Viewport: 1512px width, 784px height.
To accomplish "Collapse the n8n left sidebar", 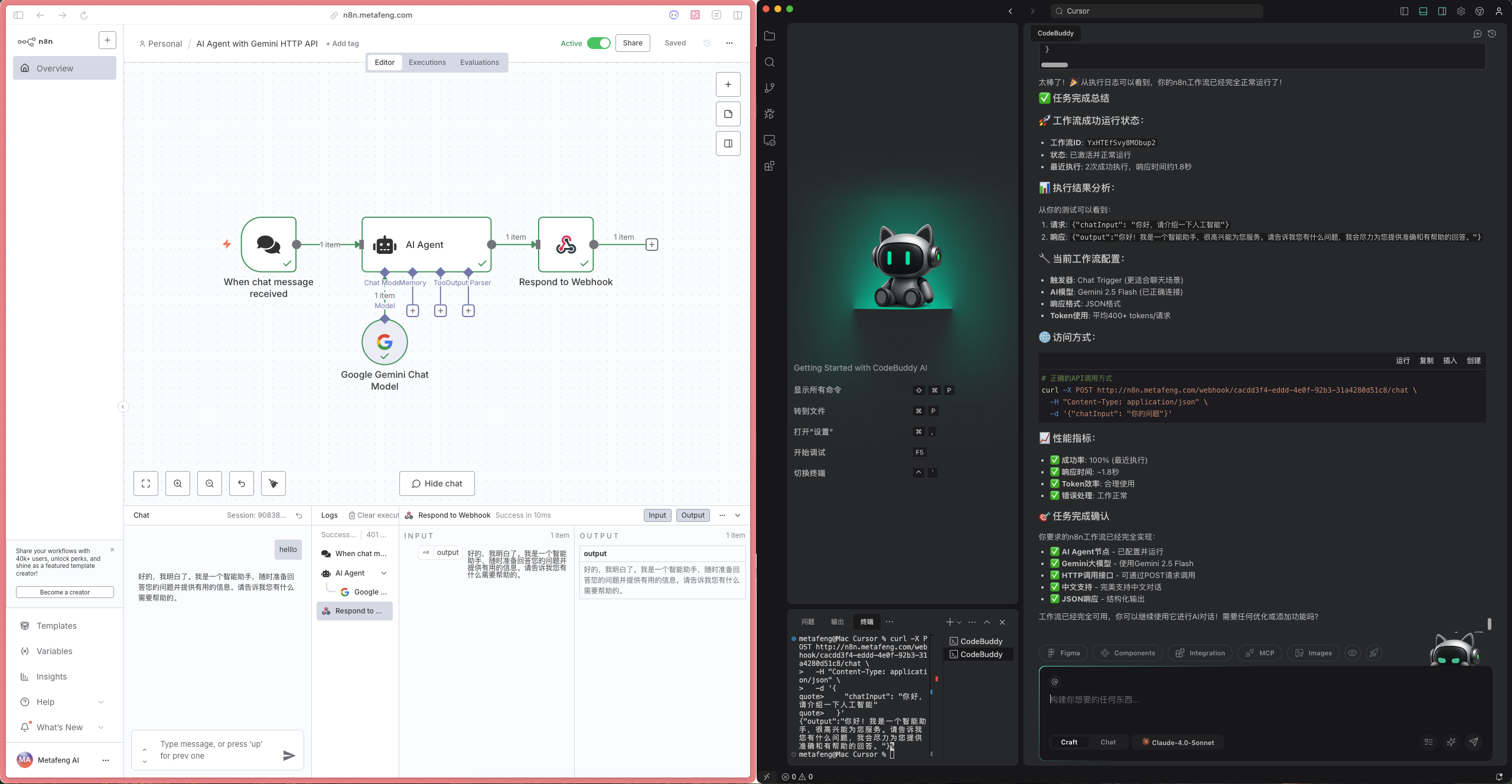I will (123, 407).
